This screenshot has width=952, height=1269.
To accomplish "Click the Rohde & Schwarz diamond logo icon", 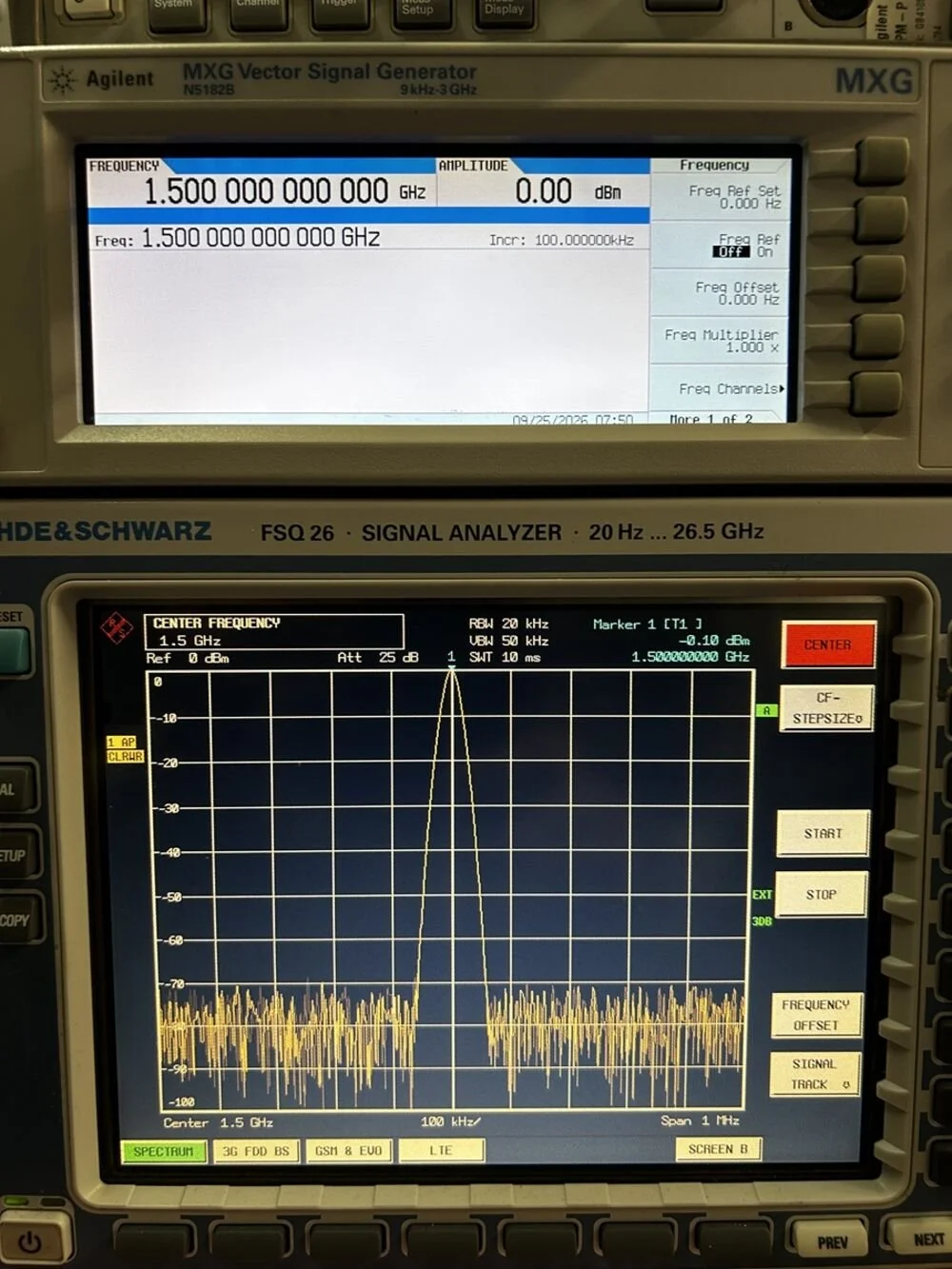I will tap(116, 627).
